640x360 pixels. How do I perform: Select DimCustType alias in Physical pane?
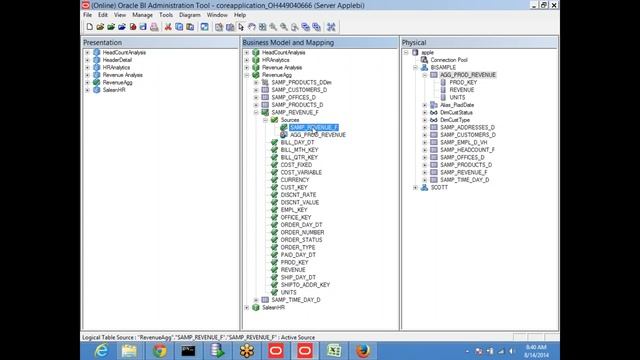point(455,120)
